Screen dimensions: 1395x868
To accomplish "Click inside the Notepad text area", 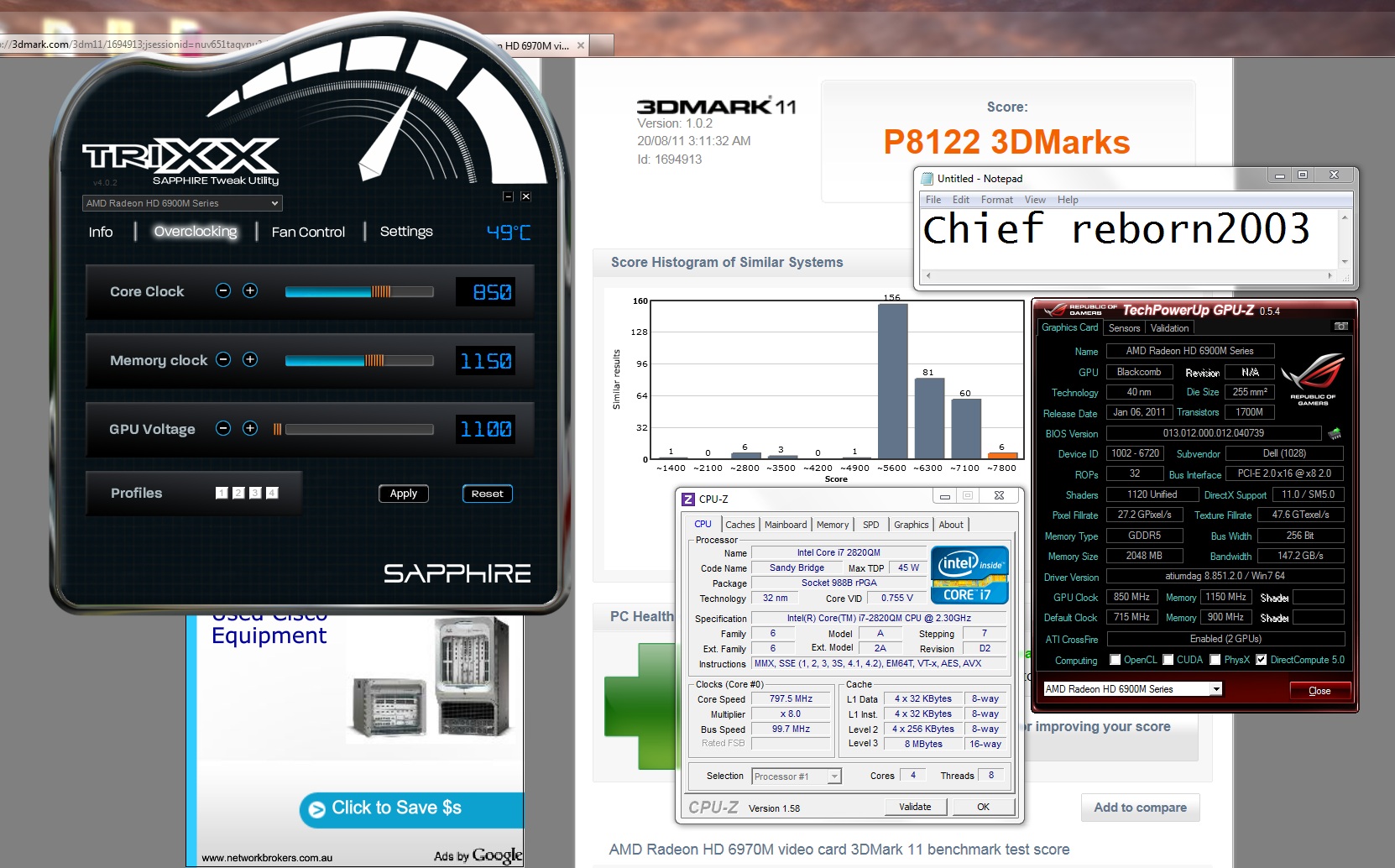I will pos(1129,238).
